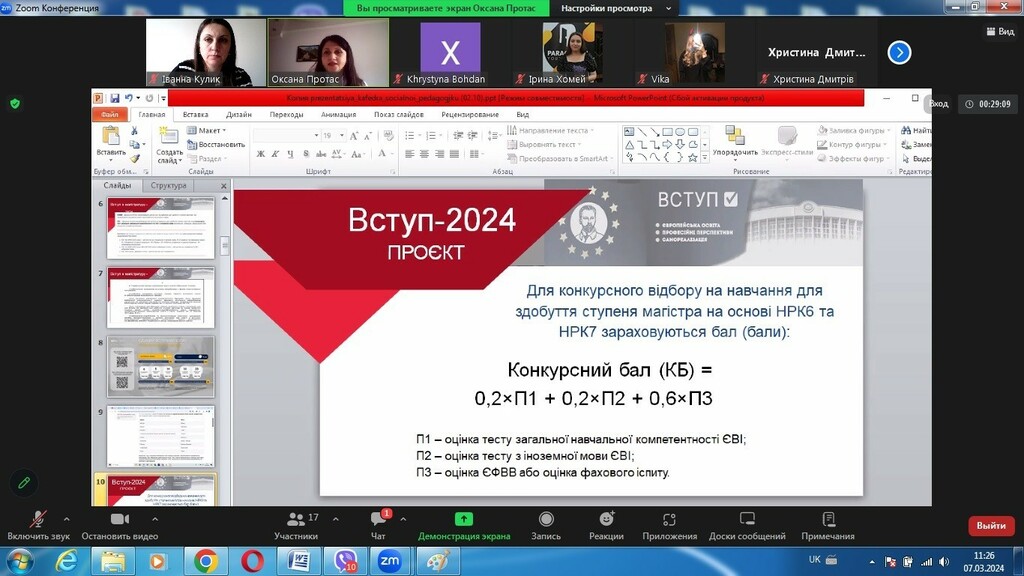
Task: Click the Вид view button
Action: click(999, 31)
